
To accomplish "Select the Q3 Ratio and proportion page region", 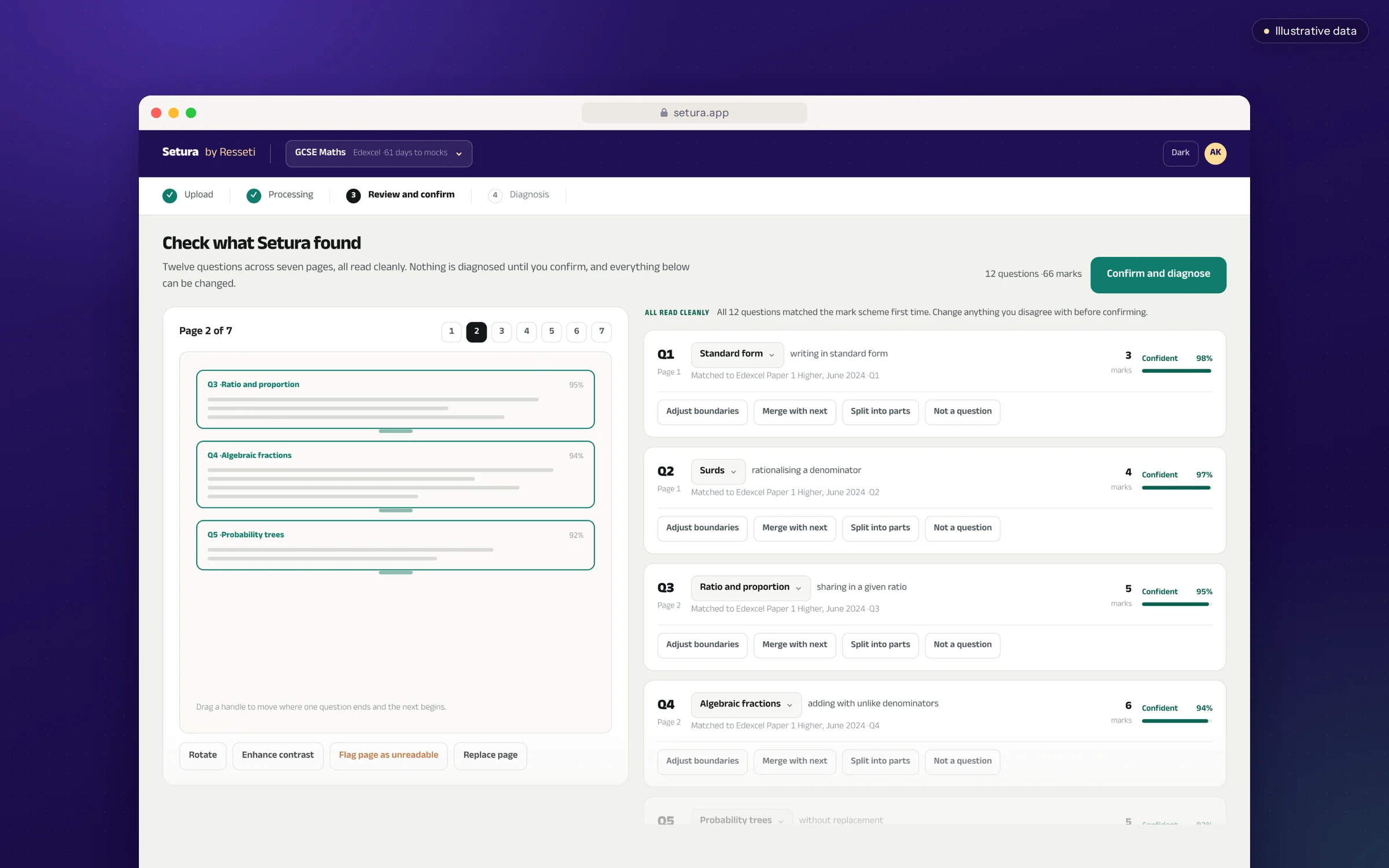I will (x=395, y=399).
